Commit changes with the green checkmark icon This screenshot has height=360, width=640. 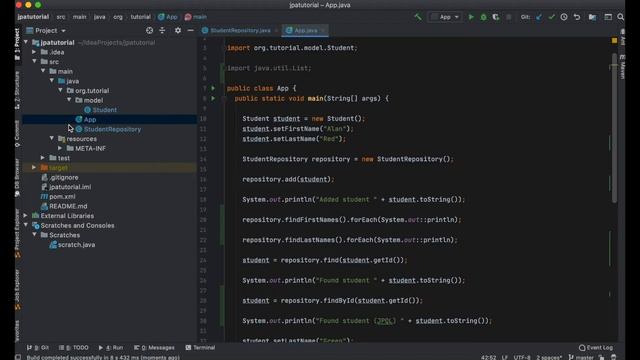click(551, 17)
